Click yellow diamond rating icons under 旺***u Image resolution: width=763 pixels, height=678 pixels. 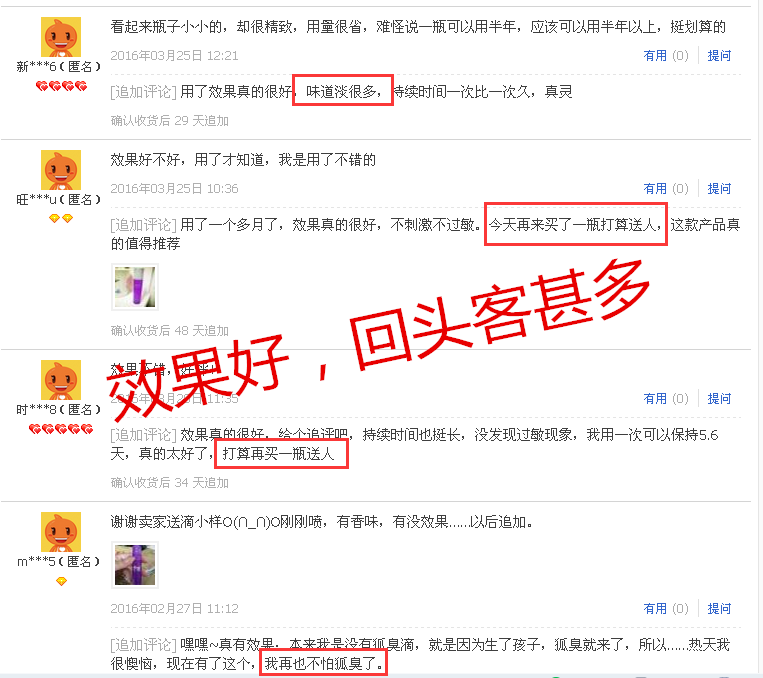coord(61,219)
